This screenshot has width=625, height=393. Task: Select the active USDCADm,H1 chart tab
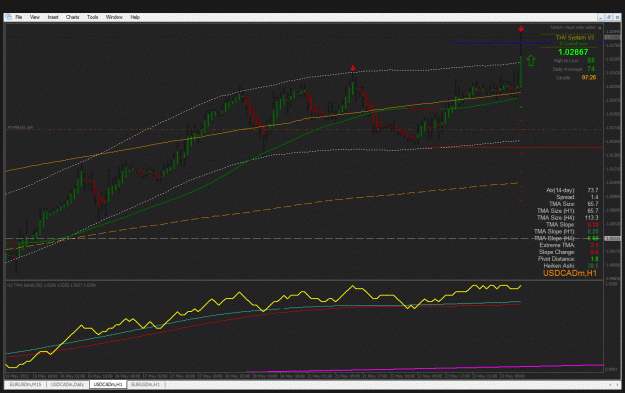coord(108,385)
